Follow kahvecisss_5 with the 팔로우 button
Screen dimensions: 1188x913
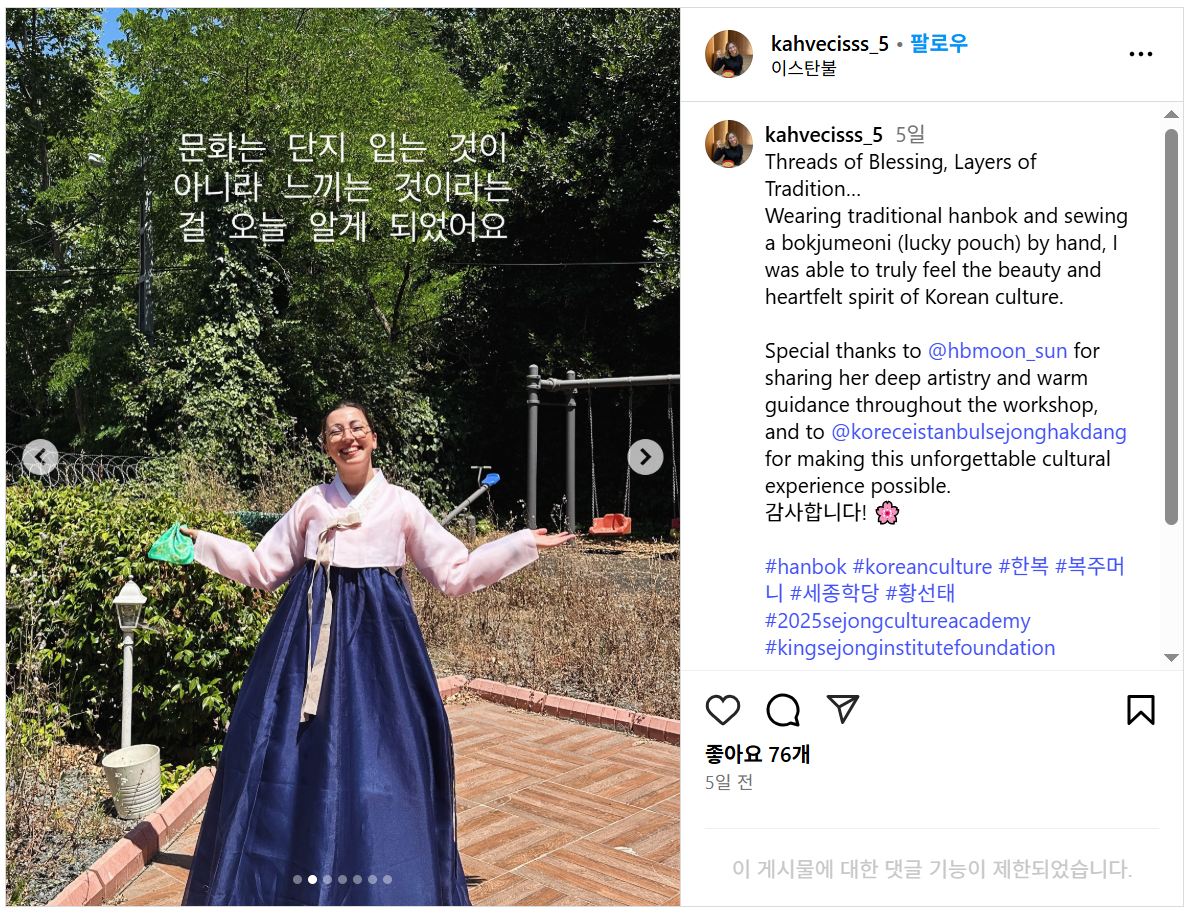point(939,43)
